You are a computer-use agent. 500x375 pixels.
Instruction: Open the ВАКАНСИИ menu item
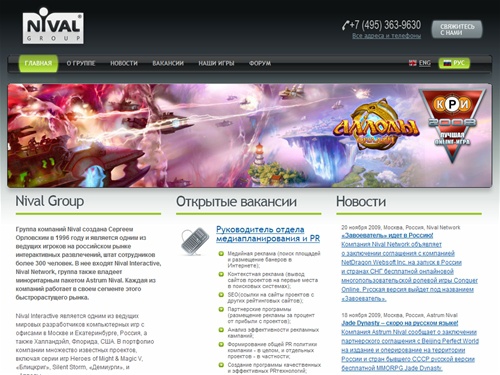[x=168, y=63]
